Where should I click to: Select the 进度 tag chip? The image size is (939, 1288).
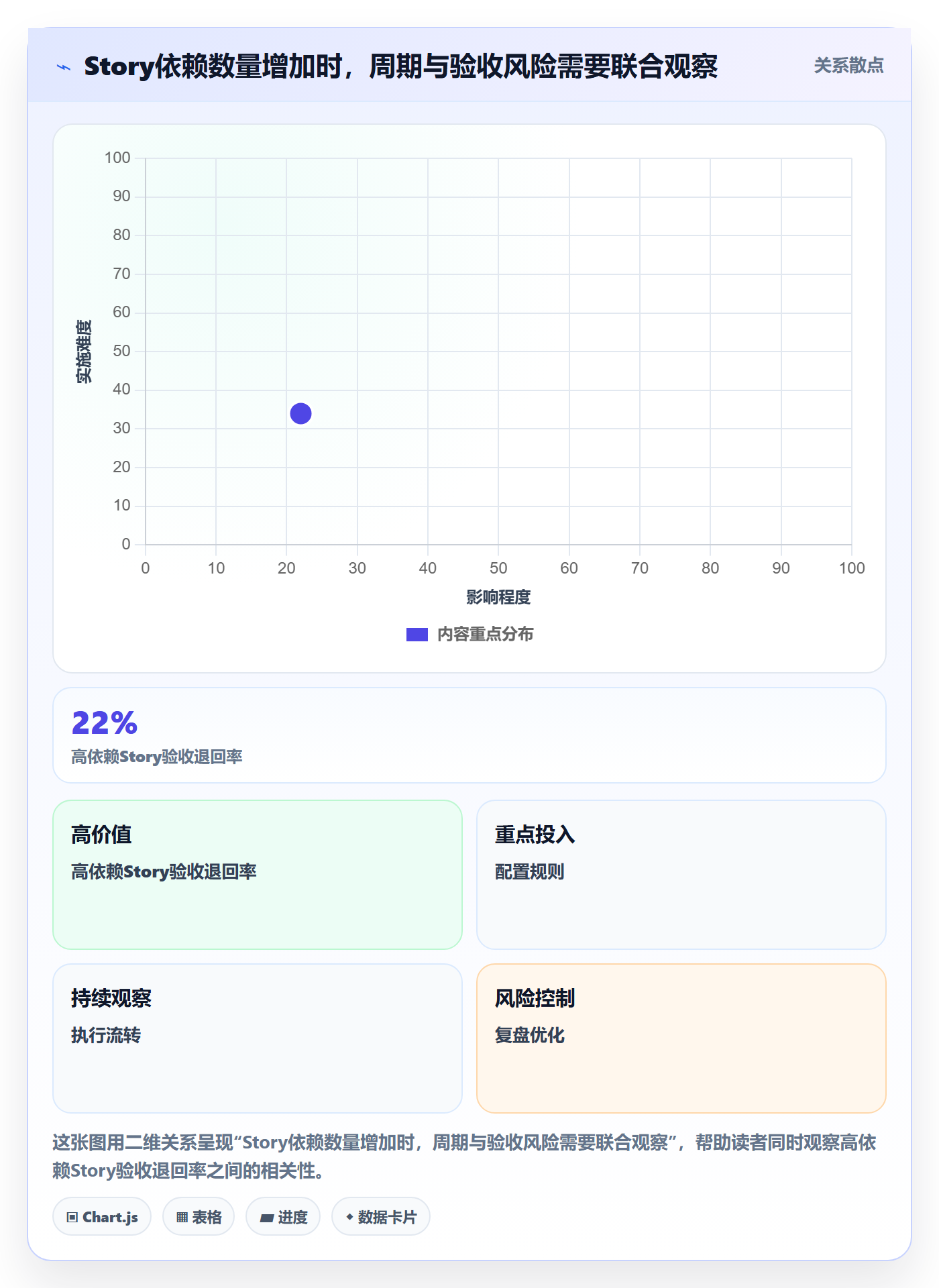coord(283,1216)
